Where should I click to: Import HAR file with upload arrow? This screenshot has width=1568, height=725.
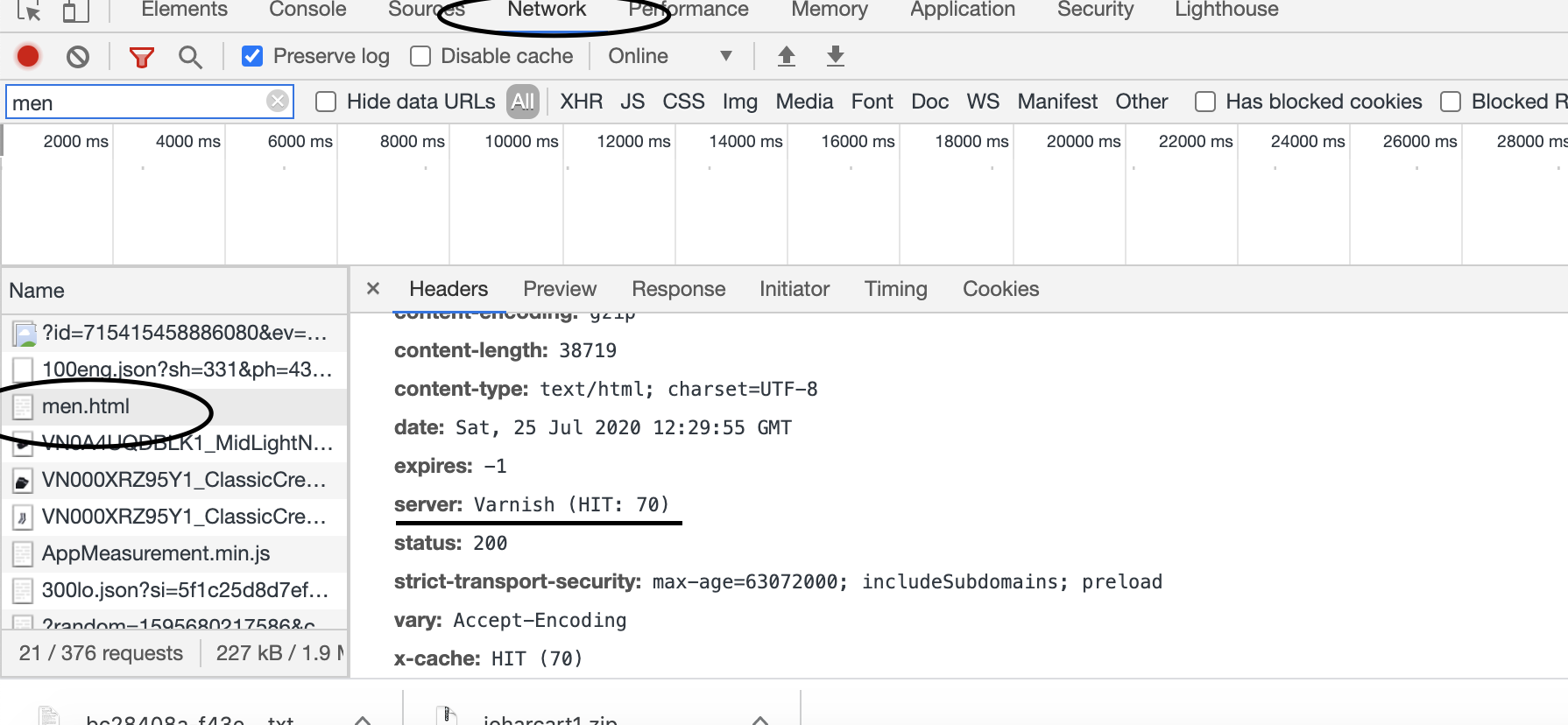click(787, 56)
